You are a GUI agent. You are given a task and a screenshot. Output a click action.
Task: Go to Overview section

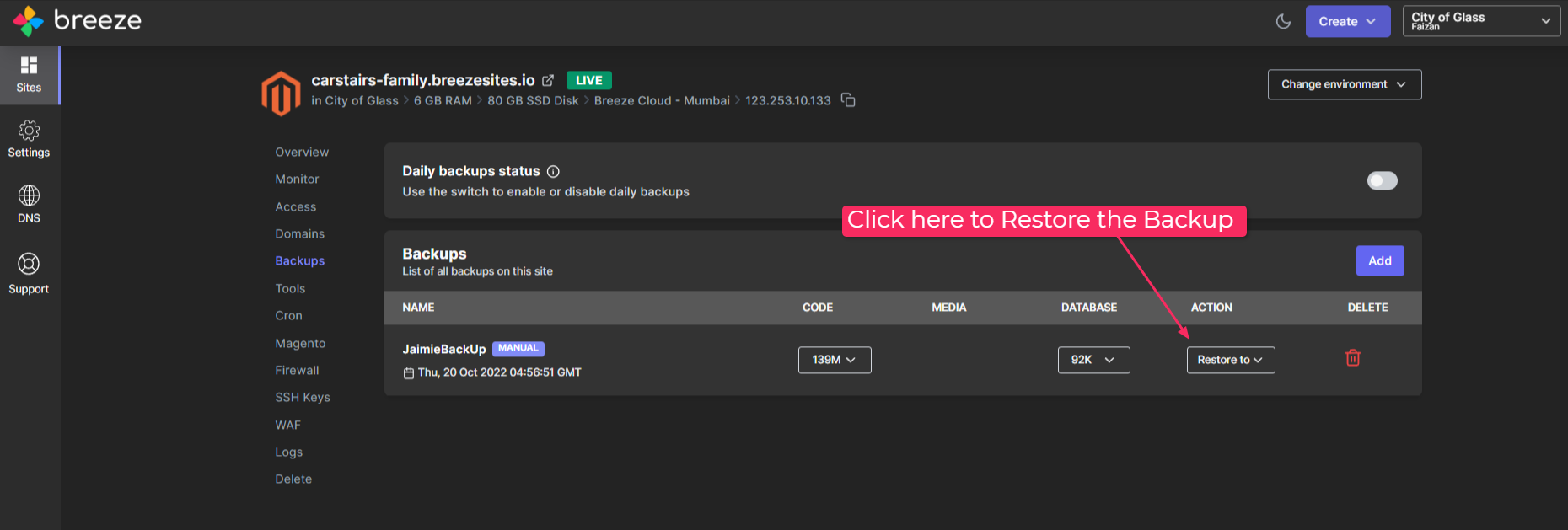pyautogui.click(x=302, y=153)
